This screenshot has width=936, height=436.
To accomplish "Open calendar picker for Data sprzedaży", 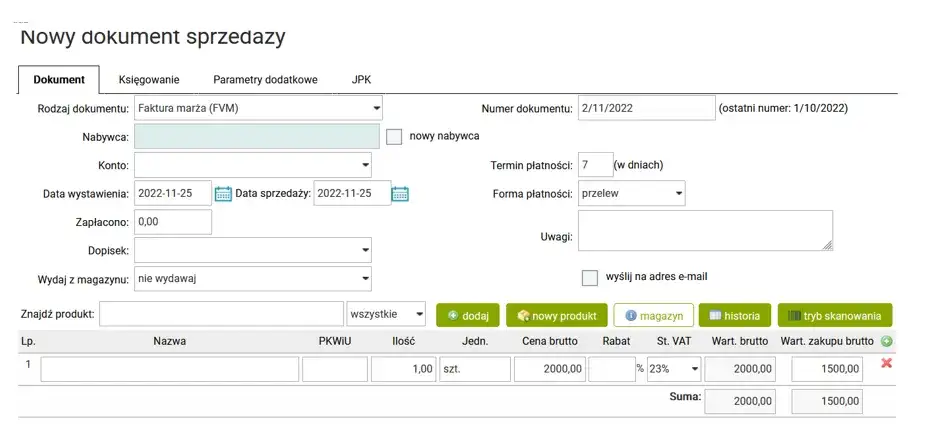I will 400,194.
